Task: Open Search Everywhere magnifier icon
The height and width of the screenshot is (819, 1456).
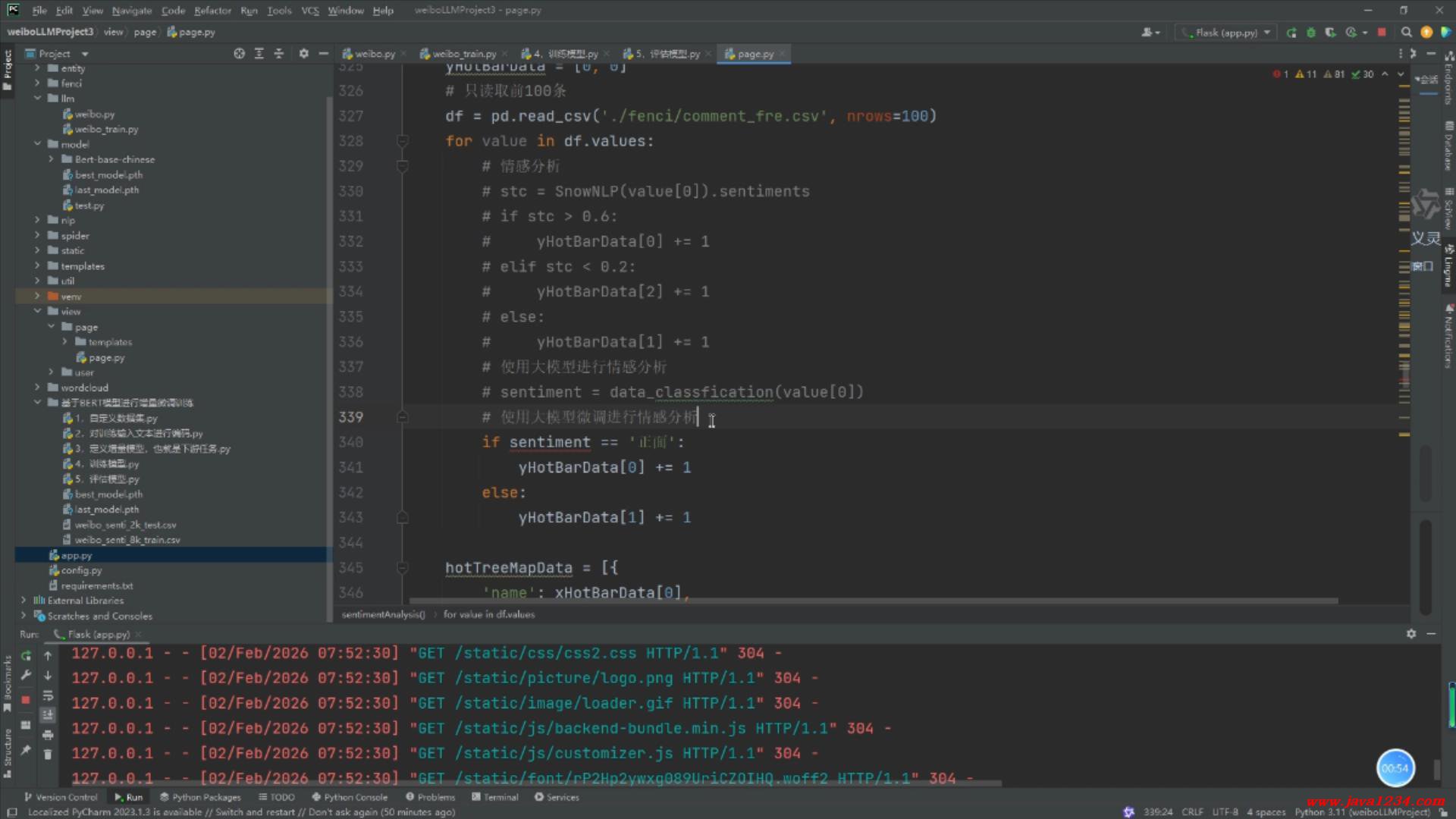Action: (1407, 33)
